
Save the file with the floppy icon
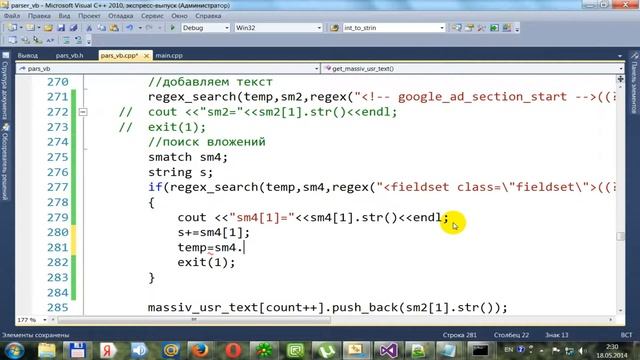(x=61, y=28)
